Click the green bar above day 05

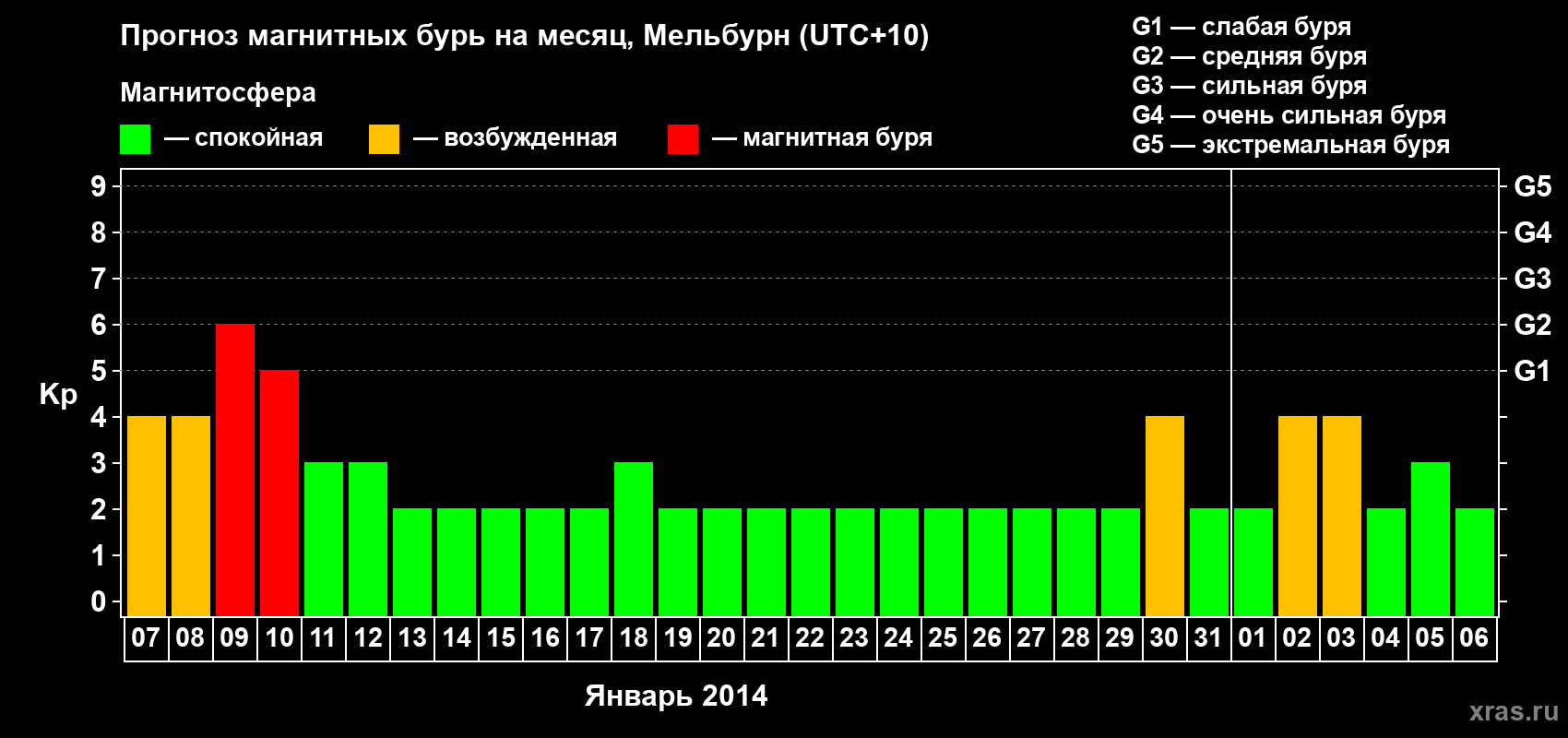1431,539
